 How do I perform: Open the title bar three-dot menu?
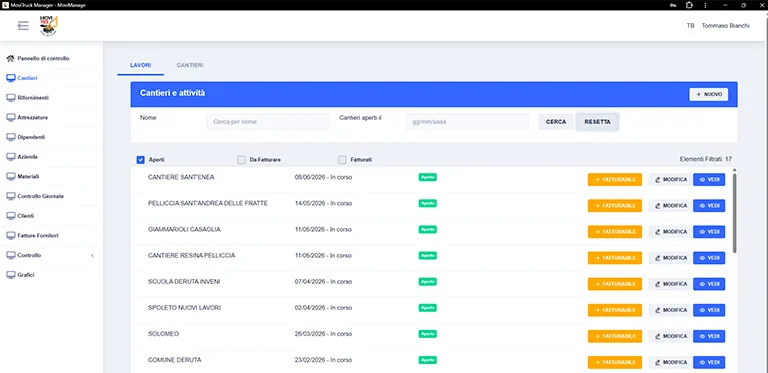(x=705, y=5)
